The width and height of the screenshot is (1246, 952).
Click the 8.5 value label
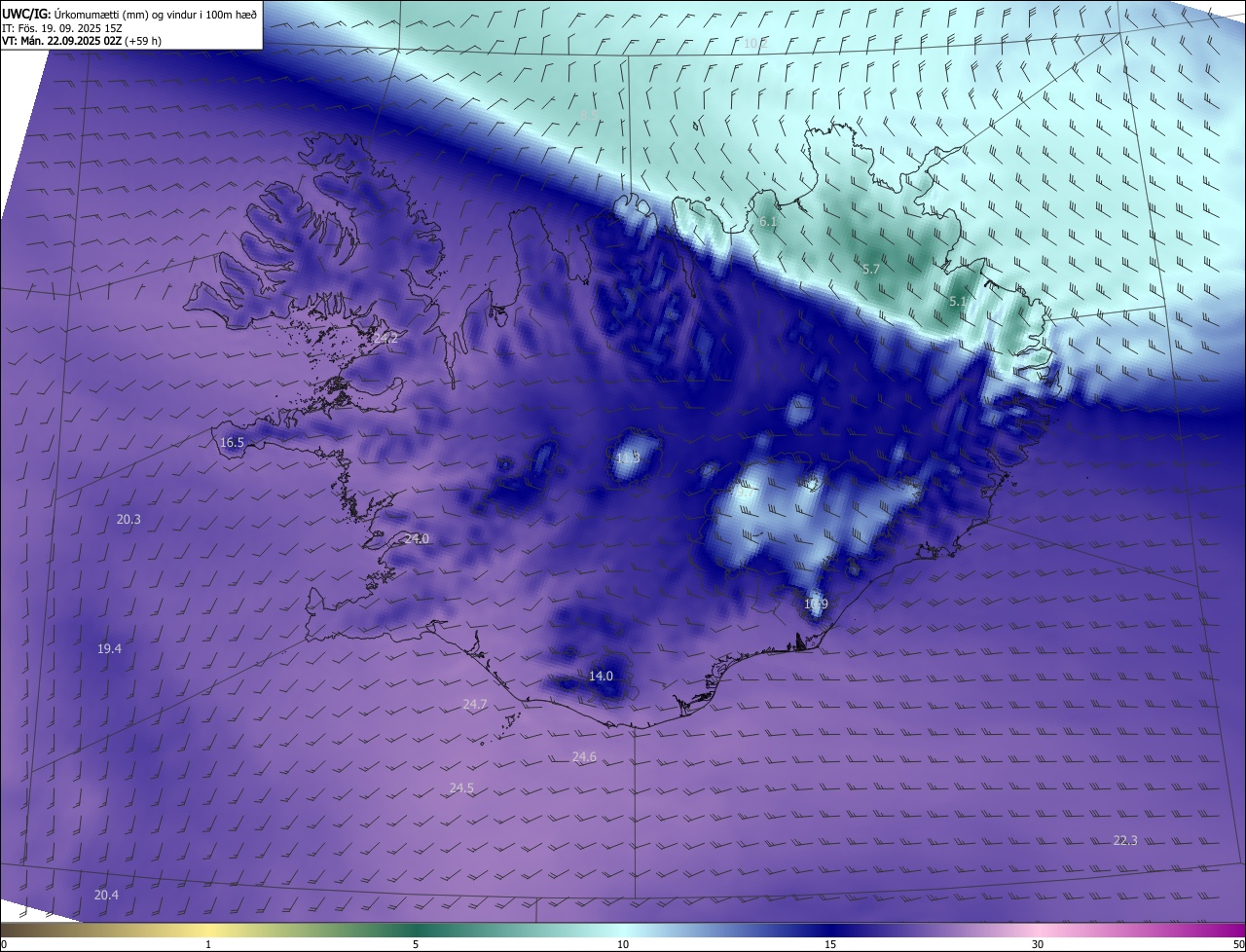pyautogui.click(x=589, y=115)
